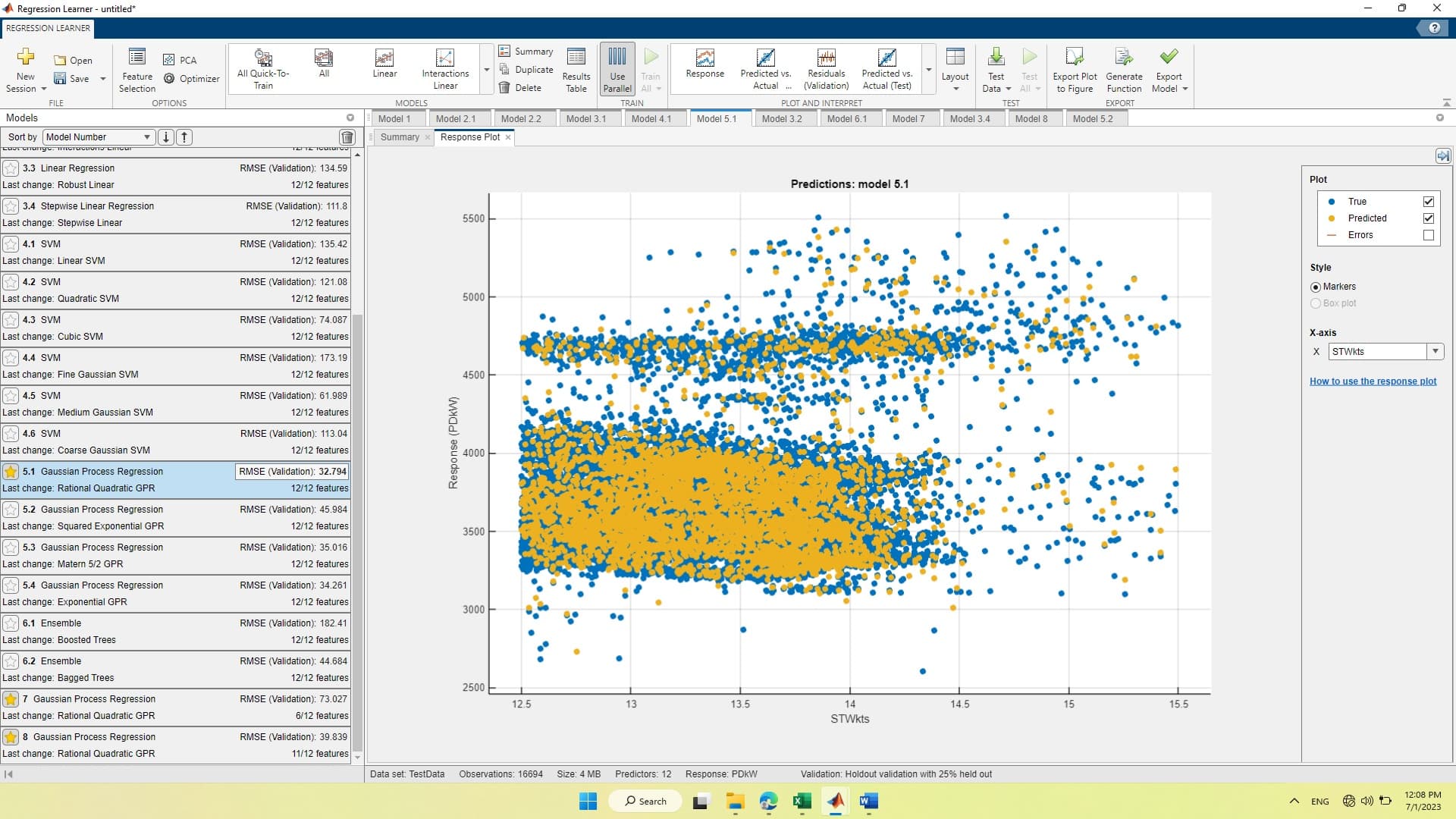Expand the model types gallery
Screen dimensions: 1456x819
click(487, 70)
